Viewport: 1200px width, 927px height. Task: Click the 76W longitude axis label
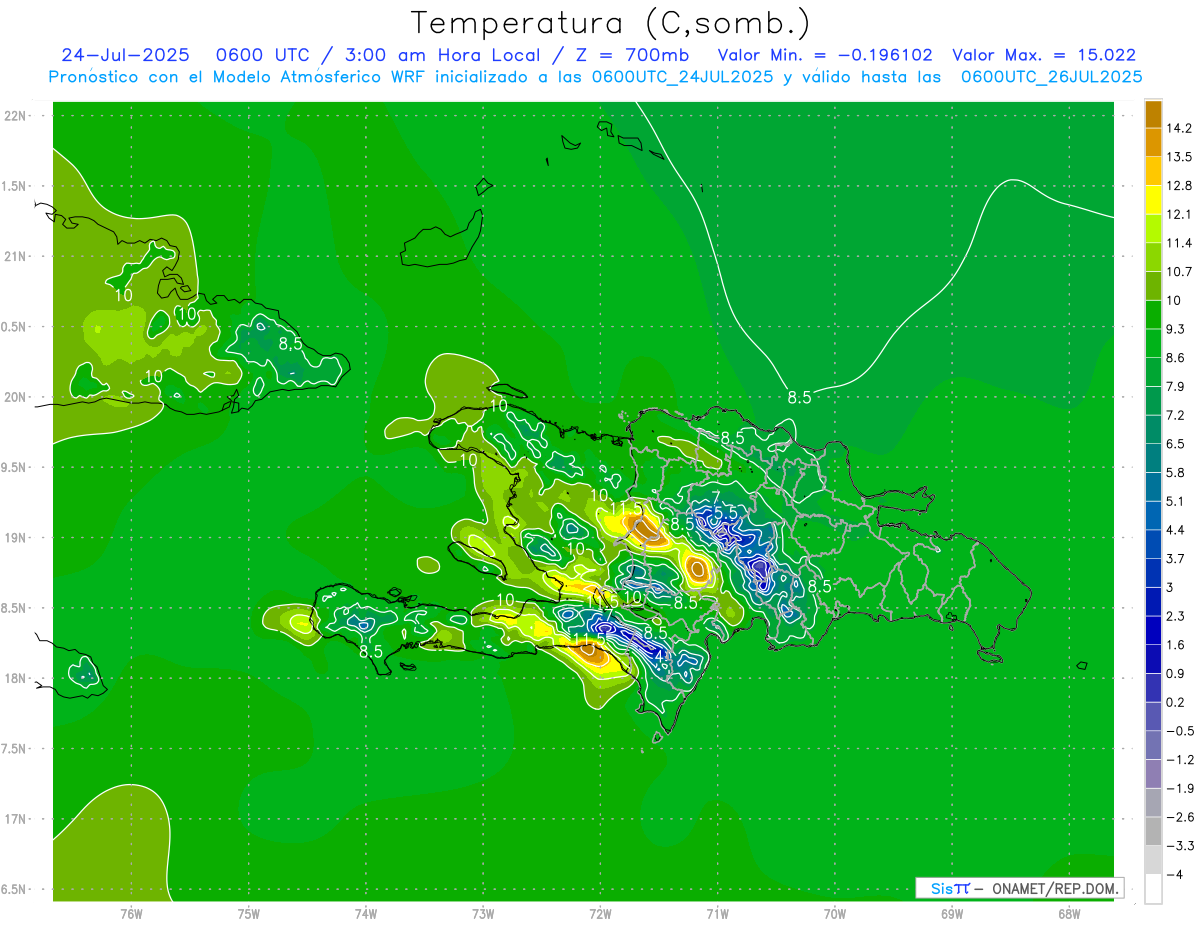131,914
